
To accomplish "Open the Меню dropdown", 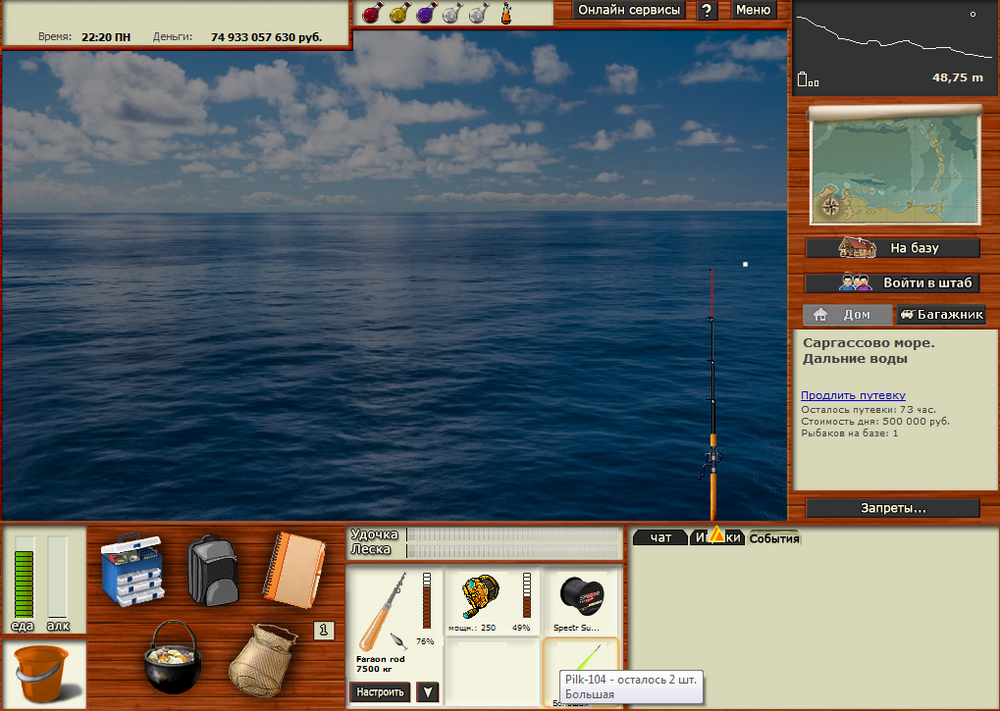I will (752, 10).
